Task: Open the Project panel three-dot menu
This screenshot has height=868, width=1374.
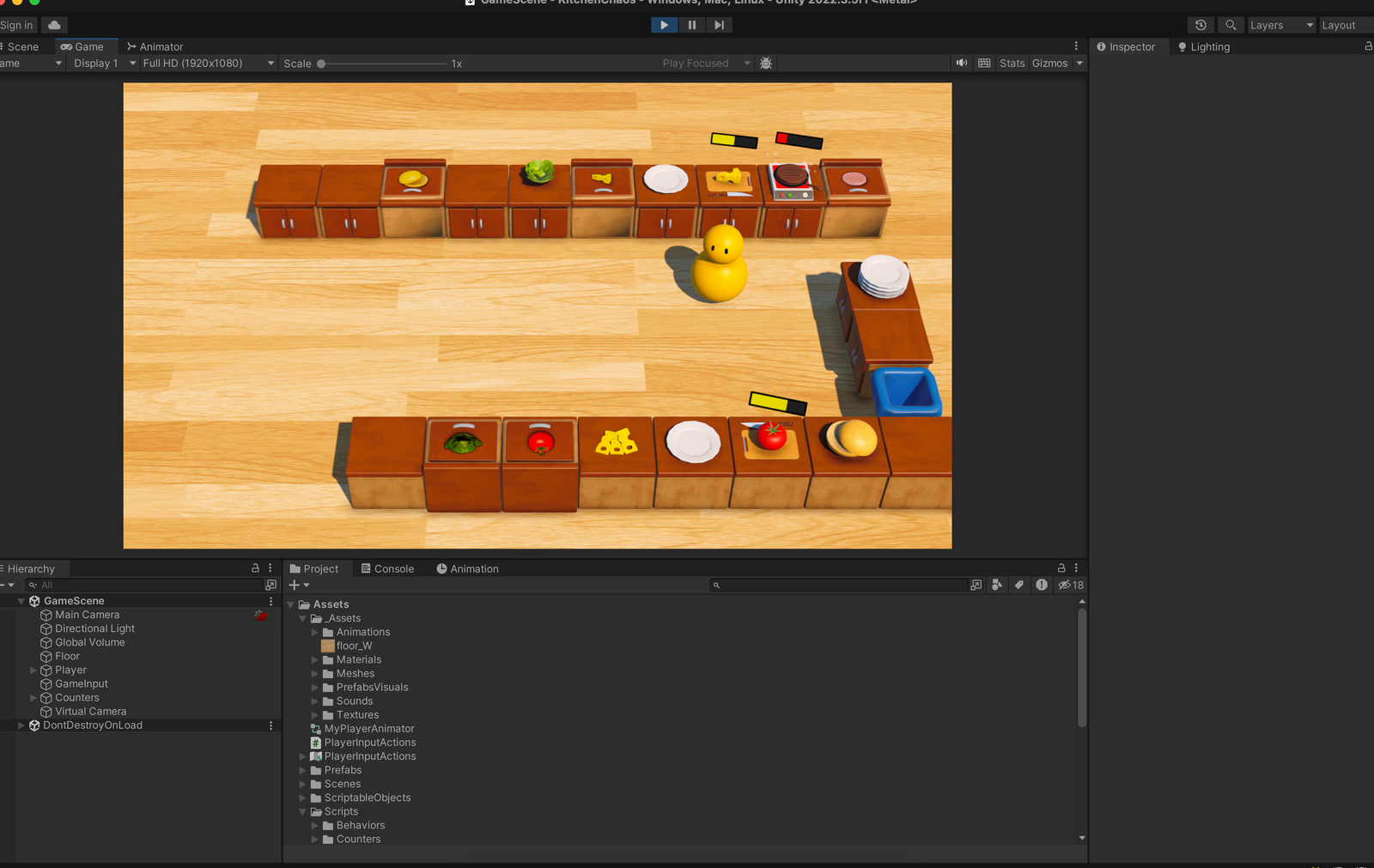Action: point(1076,568)
